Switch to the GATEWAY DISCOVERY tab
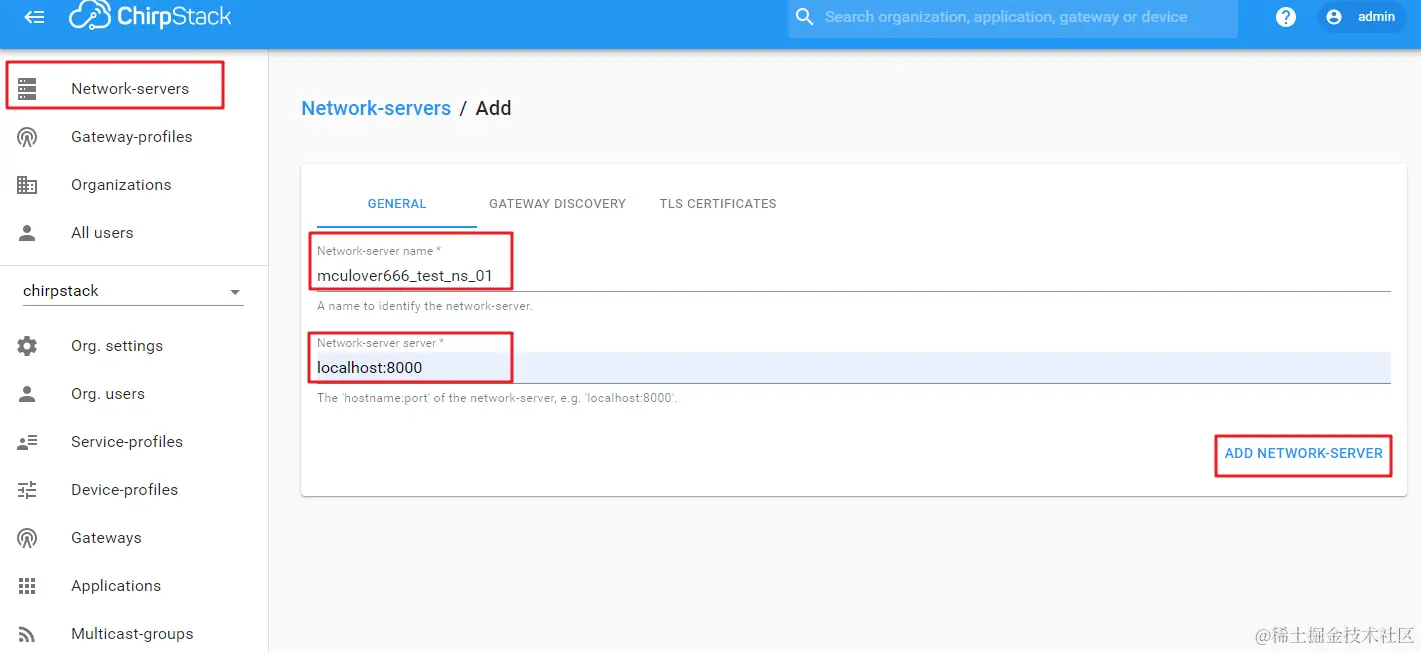 tap(557, 203)
